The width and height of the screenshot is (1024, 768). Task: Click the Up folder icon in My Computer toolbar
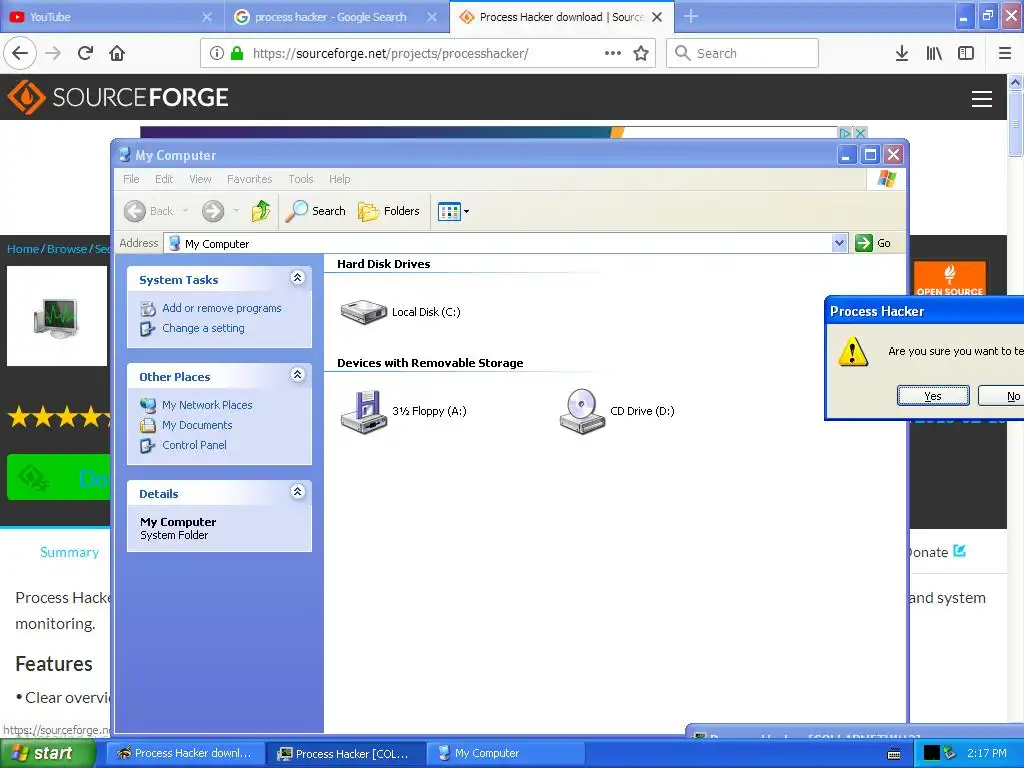pyautogui.click(x=261, y=211)
